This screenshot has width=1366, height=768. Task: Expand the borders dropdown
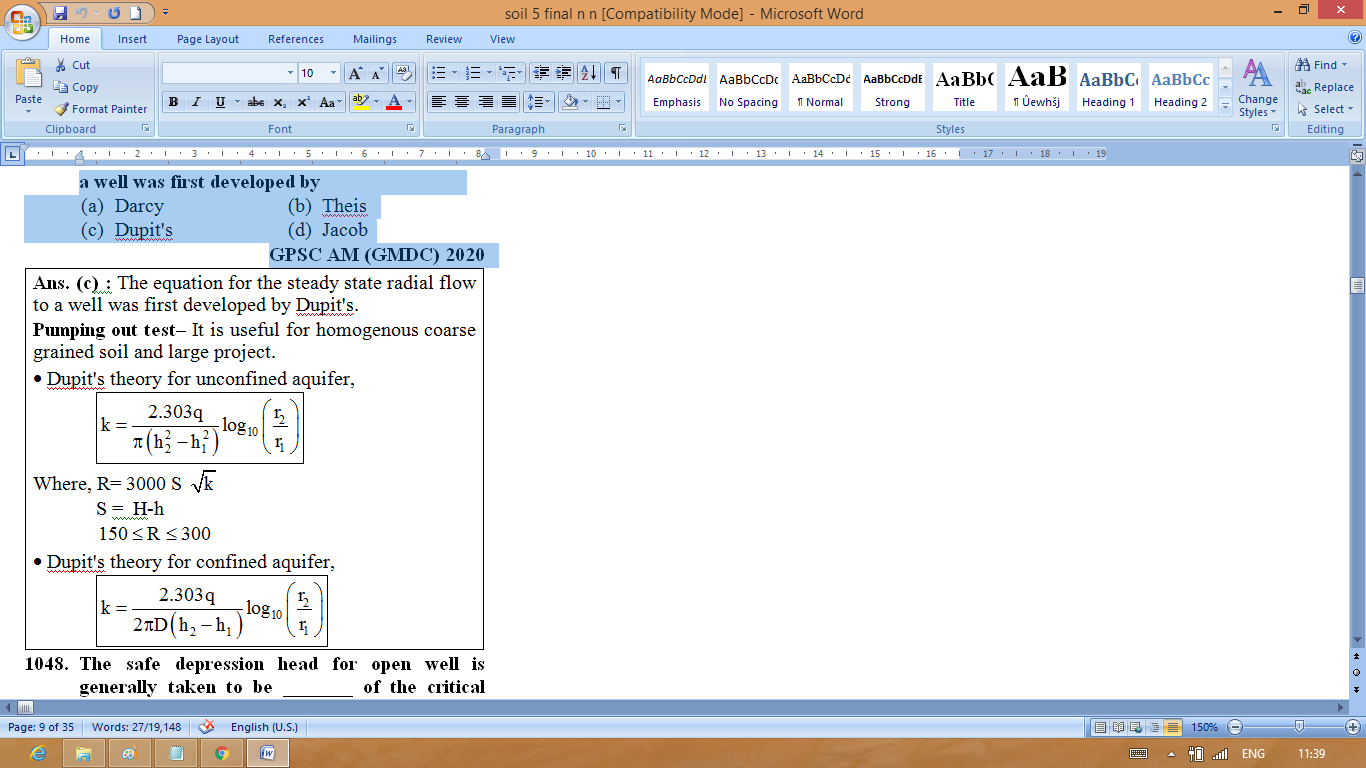619,102
